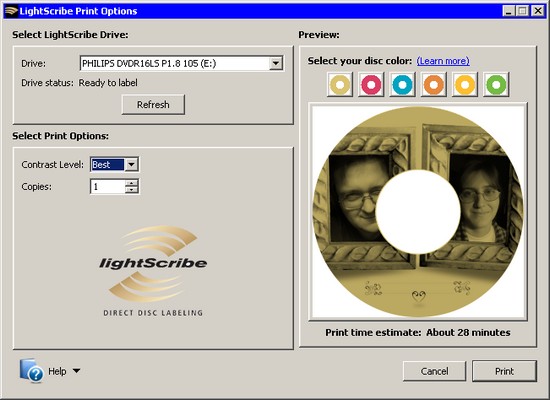Select the tan disc color
The height and width of the screenshot is (400, 550).
point(340,85)
